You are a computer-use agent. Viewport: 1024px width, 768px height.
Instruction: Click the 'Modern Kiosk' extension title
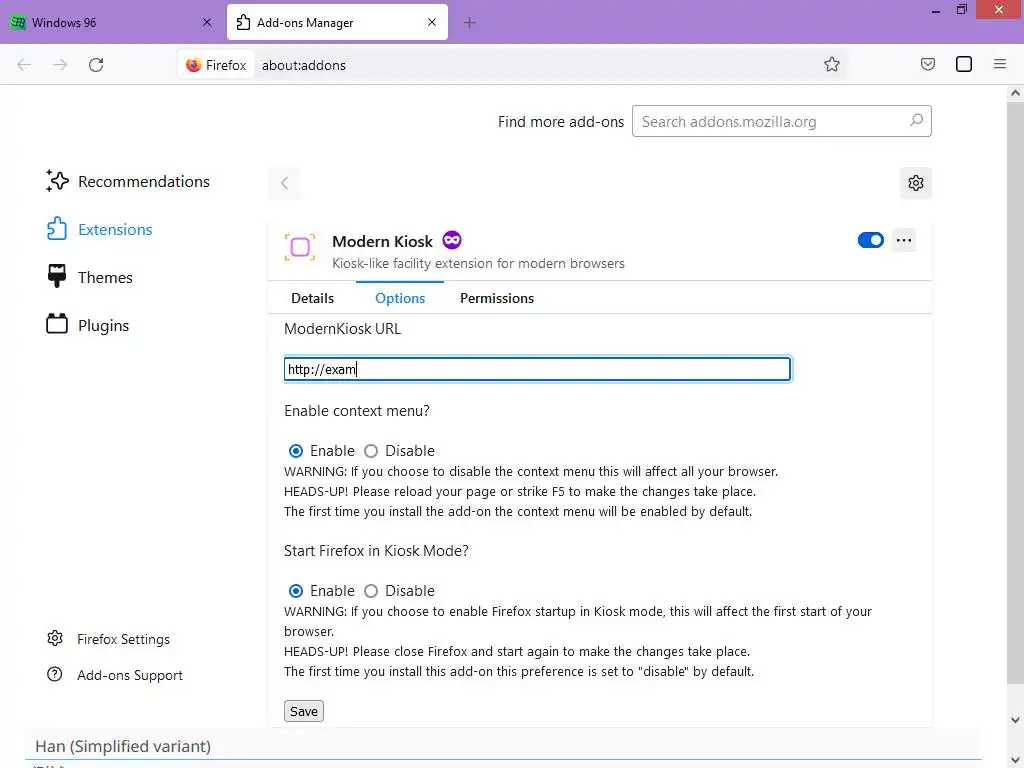pos(382,241)
